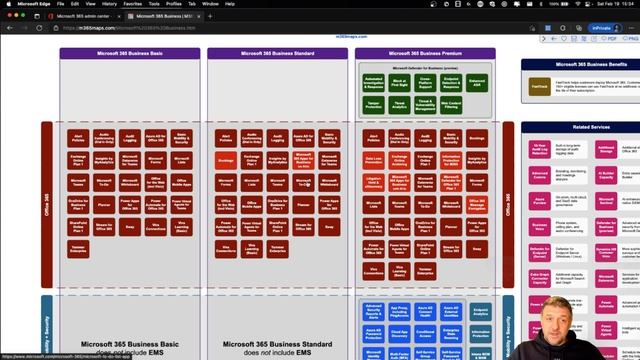Click the Wi-Fi icon in menu bar
640x360 pixels.
click(578, 4)
